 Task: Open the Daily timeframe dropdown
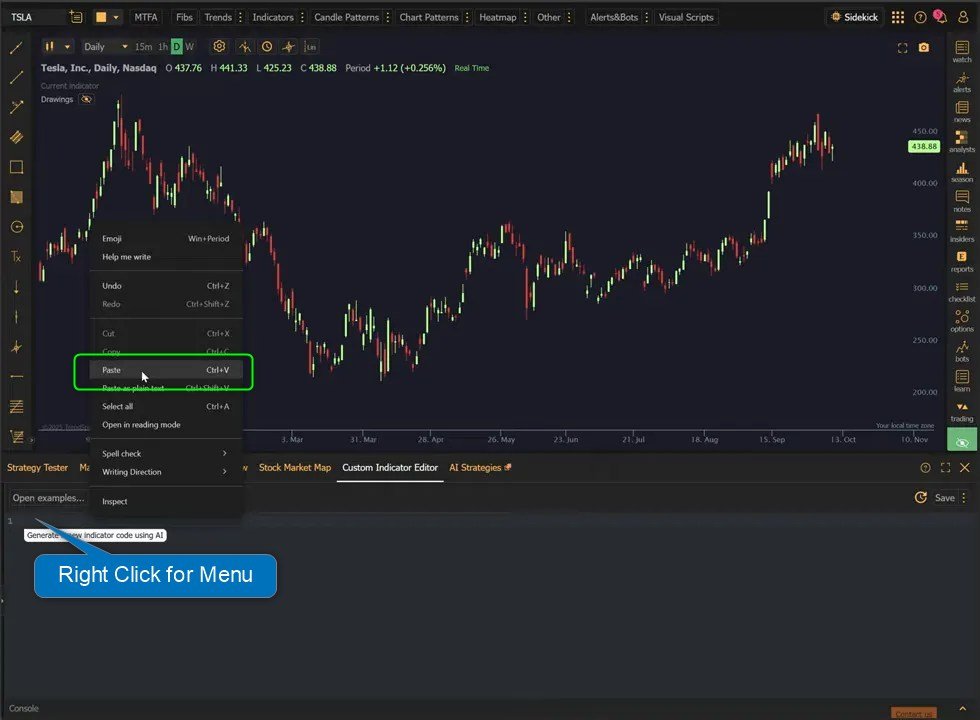point(105,46)
